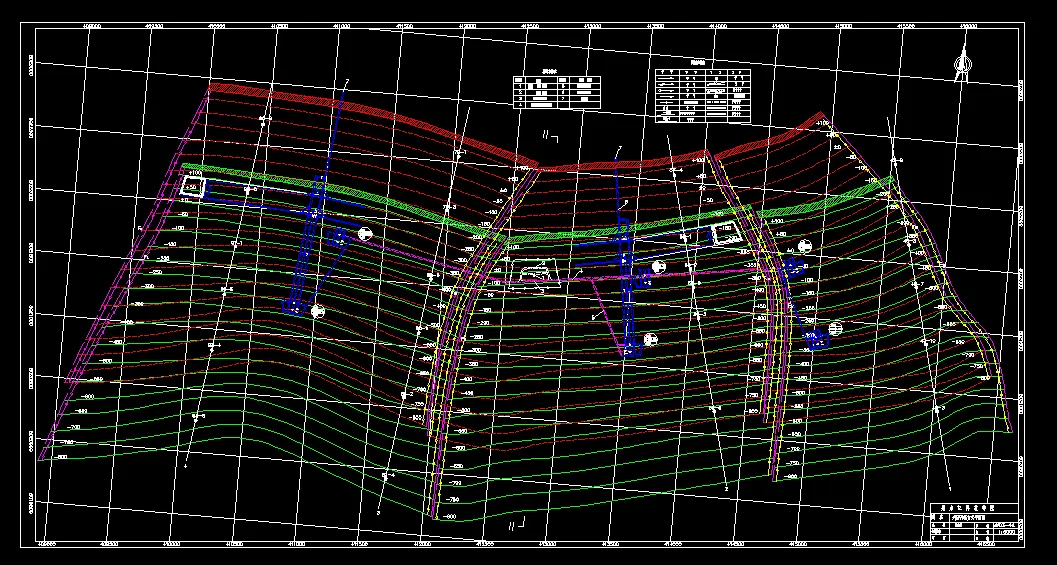Click the north arrow compass symbol
Viewport: 1057px width, 565px height.
963,63
